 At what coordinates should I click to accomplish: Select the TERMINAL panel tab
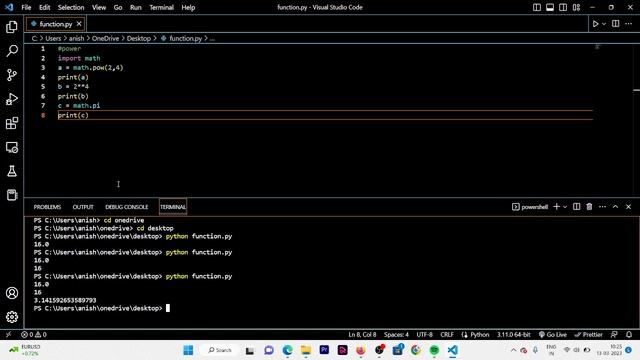click(x=173, y=207)
